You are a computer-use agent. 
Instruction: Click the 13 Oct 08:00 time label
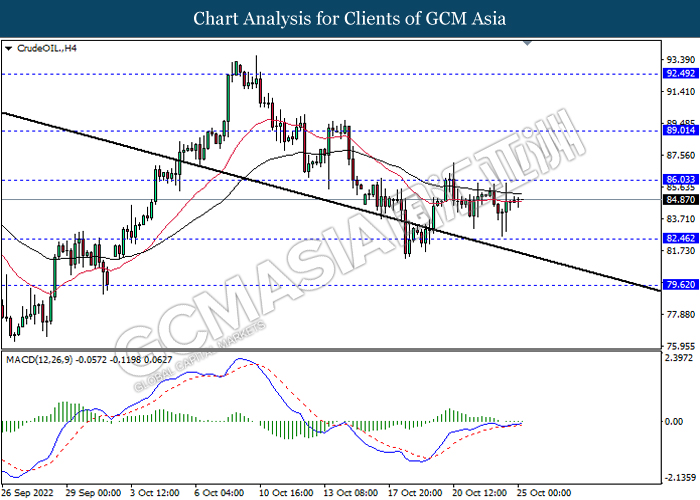[x=351, y=493]
